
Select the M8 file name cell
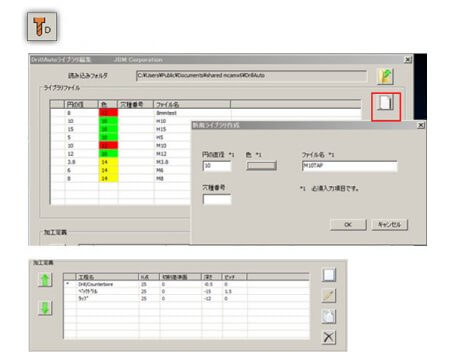[160, 179]
